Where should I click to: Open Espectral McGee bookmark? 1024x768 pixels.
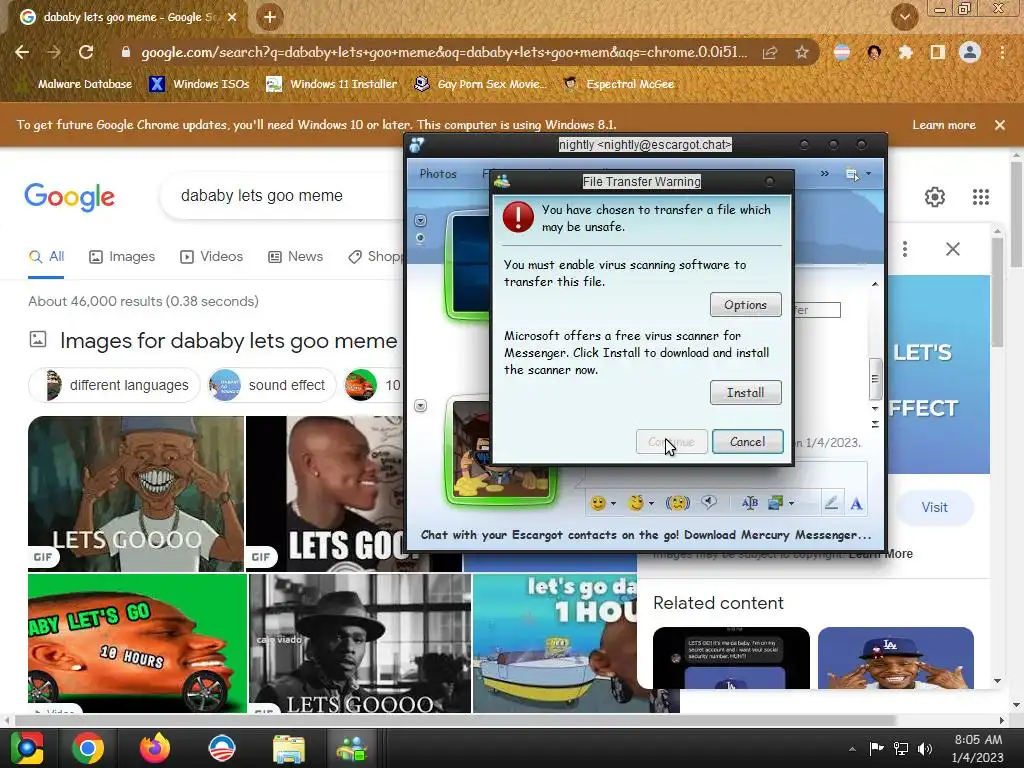pos(619,84)
